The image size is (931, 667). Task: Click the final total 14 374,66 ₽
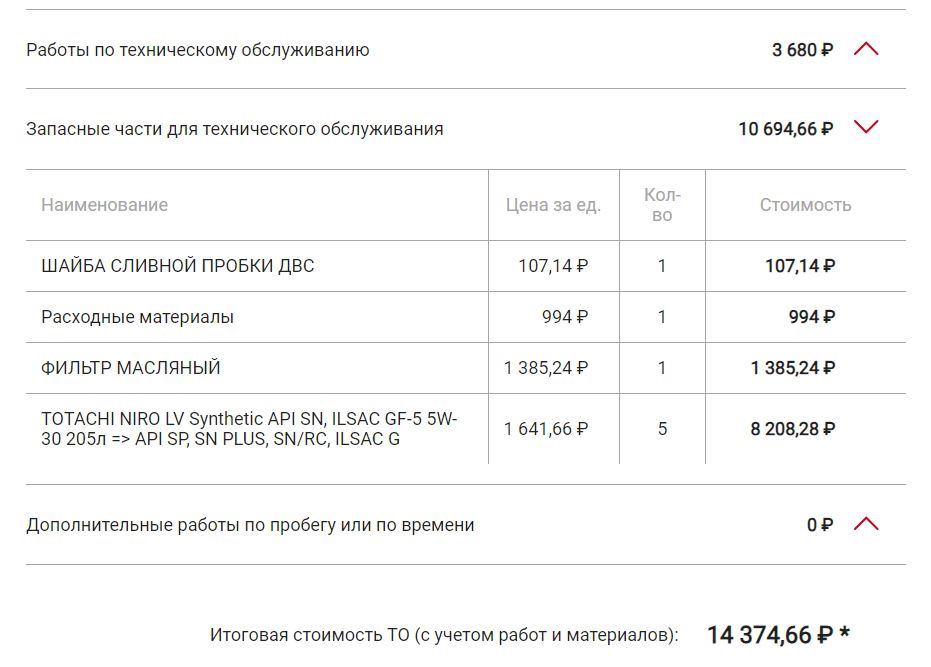(x=770, y=634)
